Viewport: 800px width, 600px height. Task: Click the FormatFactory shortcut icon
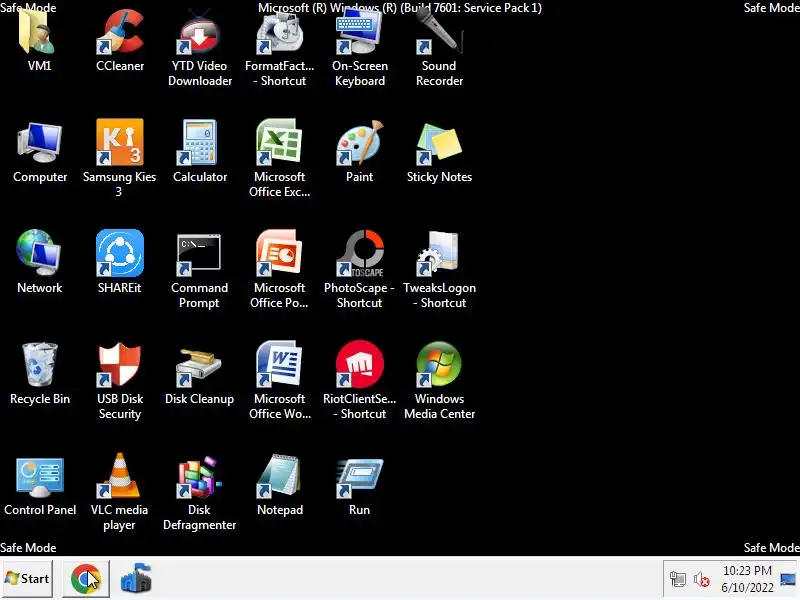280,32
